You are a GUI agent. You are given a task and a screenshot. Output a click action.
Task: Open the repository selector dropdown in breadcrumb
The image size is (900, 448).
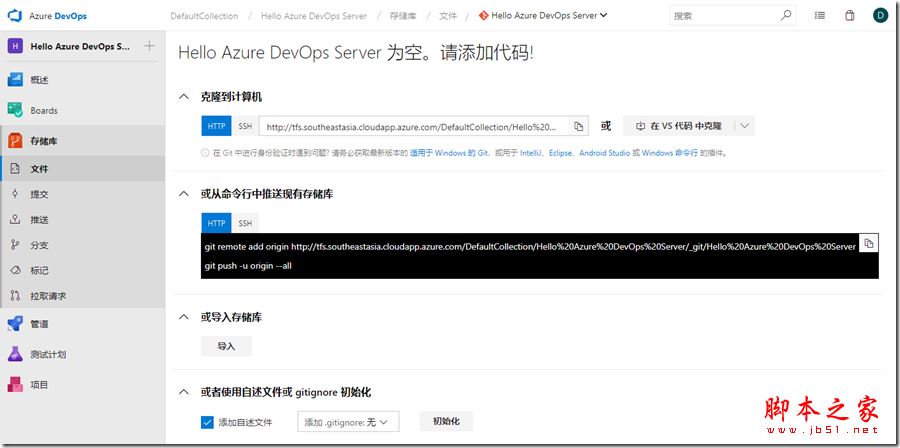coord(603,15)
